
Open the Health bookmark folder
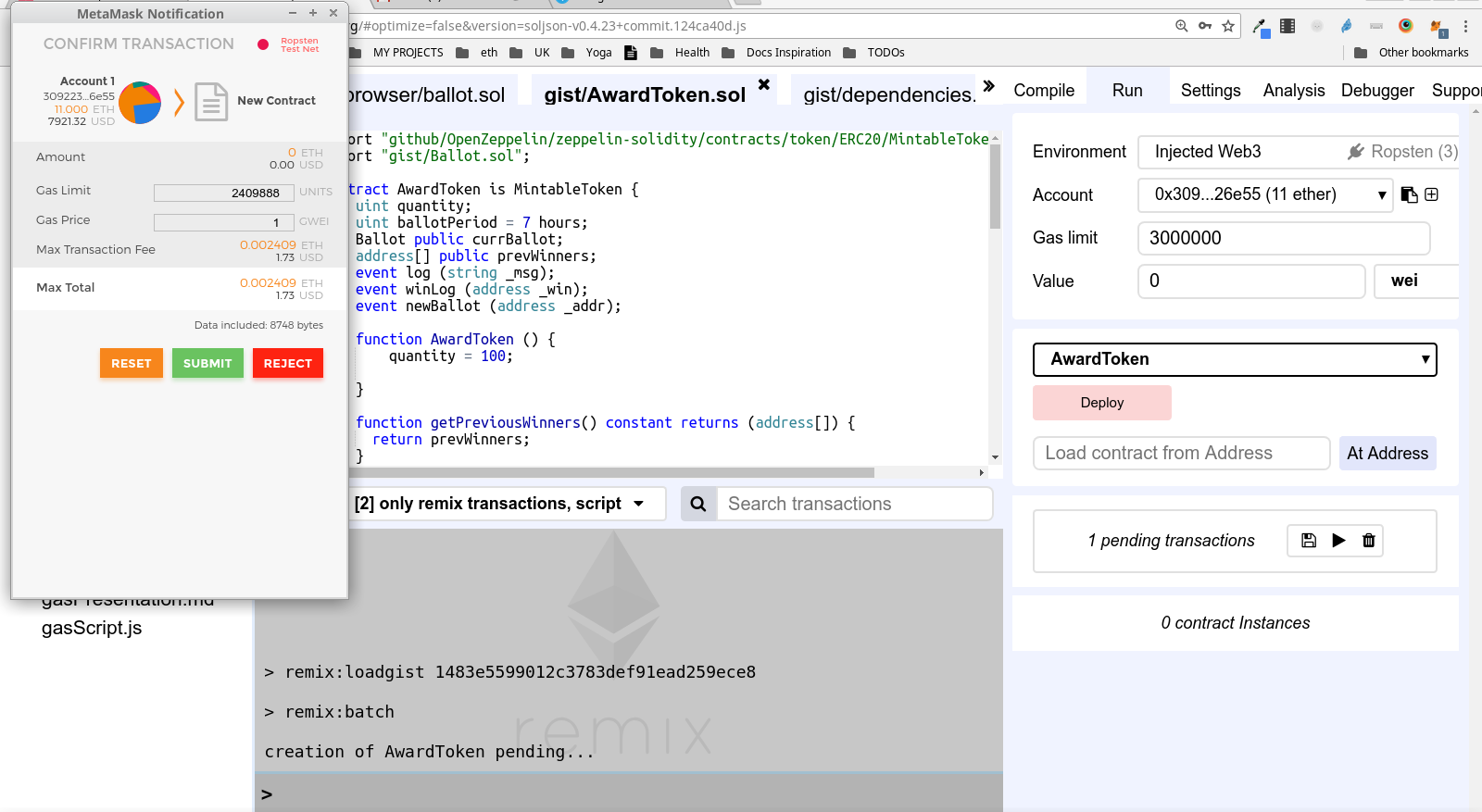[680, 53]
